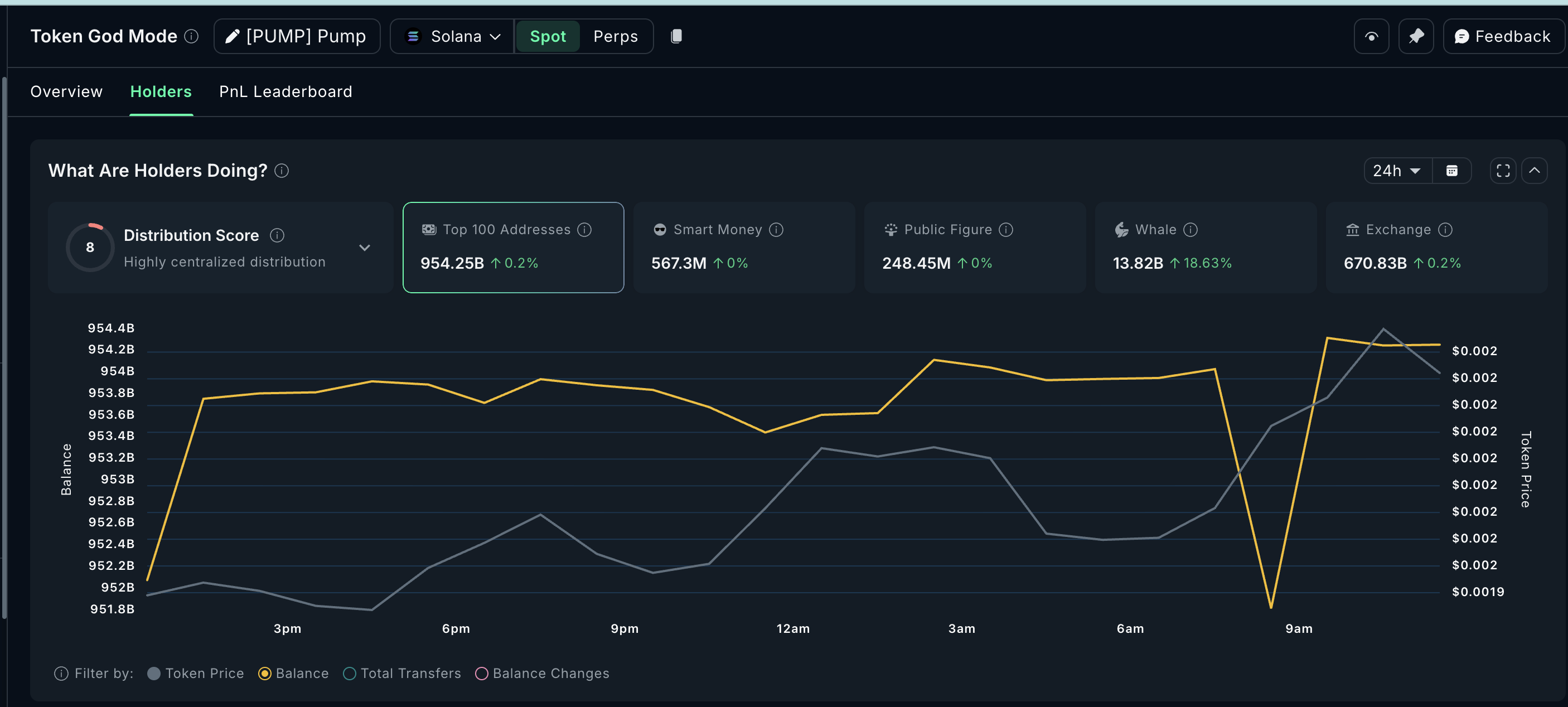Click the watchlist eye icon in the header
This screenshot has height=707, width=1568.
coord(1371,36)
